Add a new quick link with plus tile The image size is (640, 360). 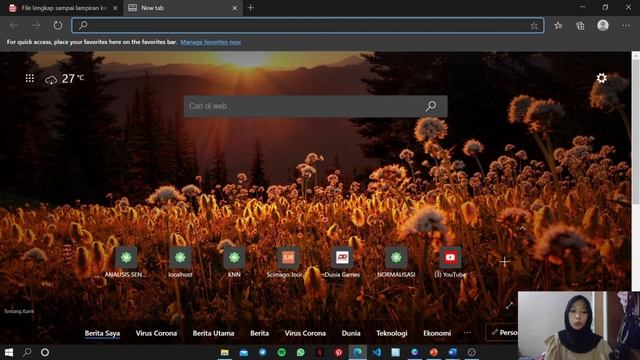[504, 262]
